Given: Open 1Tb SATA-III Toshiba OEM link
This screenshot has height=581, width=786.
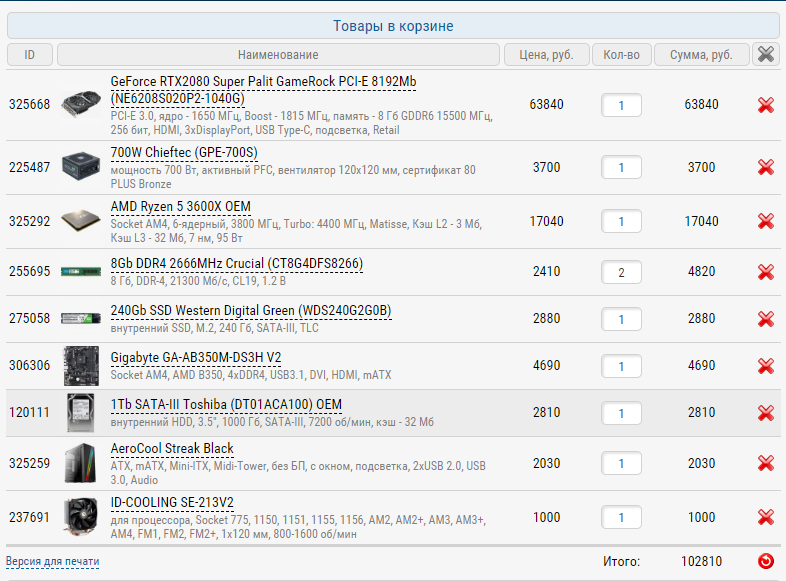Looking at the screenshot, I should (226, 405).
